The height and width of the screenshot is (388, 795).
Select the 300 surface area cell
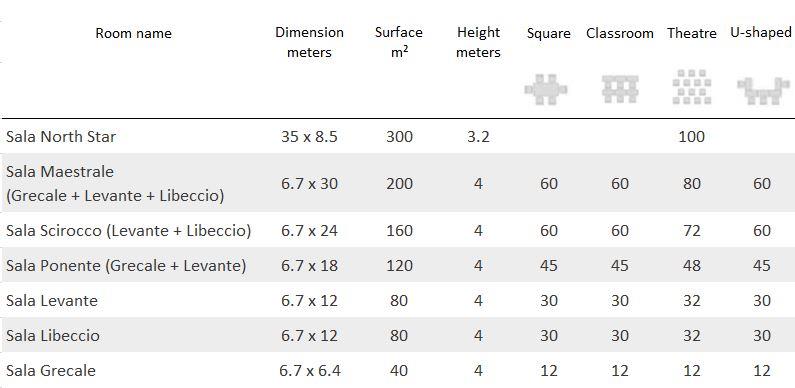tap(399, 136)
